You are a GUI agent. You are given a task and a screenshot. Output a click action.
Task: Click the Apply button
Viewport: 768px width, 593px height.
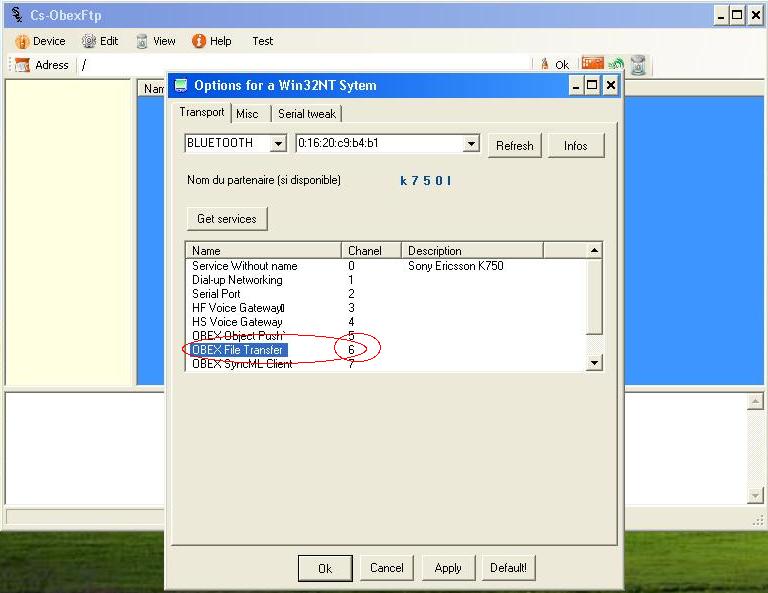coord(448,568)
